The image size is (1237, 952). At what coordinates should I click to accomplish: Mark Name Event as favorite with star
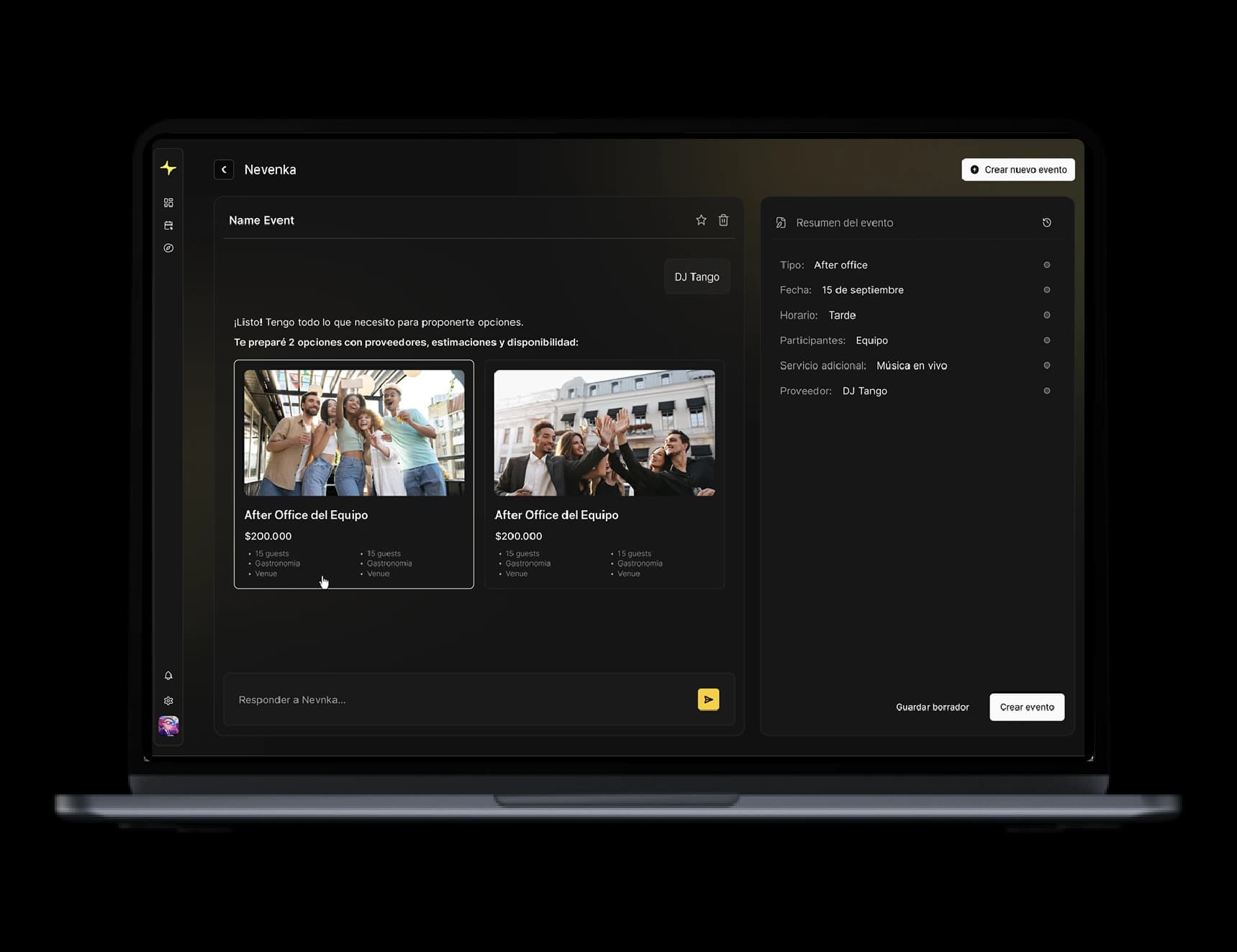tap(701, 220)
